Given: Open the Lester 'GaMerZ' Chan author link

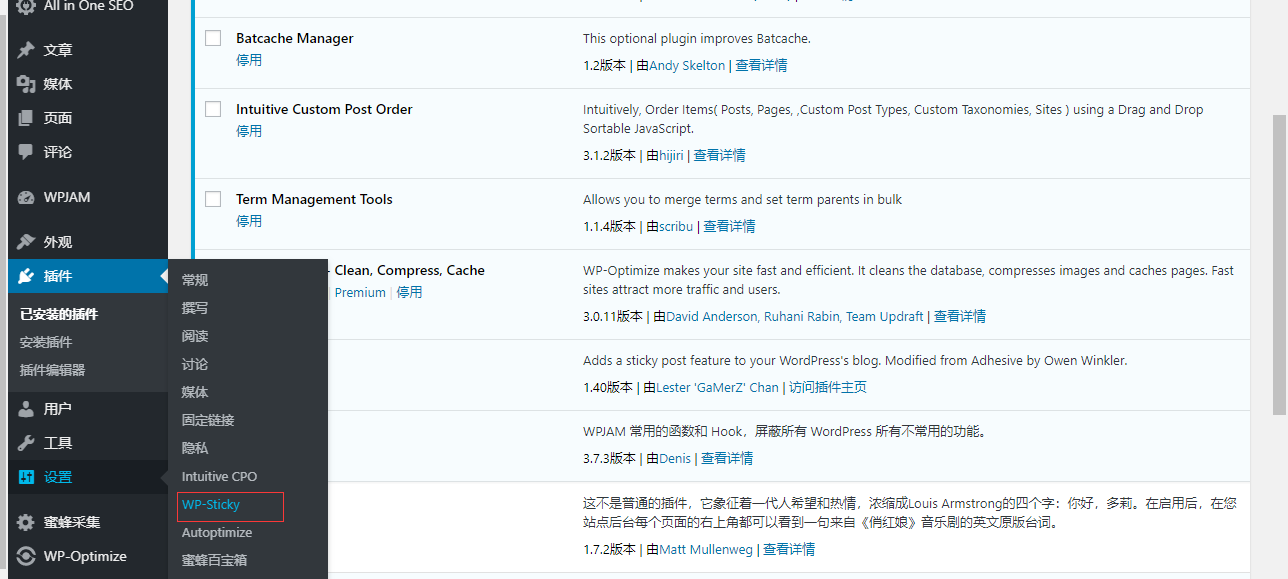Looking at the screenshot, I should (x=717, y=387).
